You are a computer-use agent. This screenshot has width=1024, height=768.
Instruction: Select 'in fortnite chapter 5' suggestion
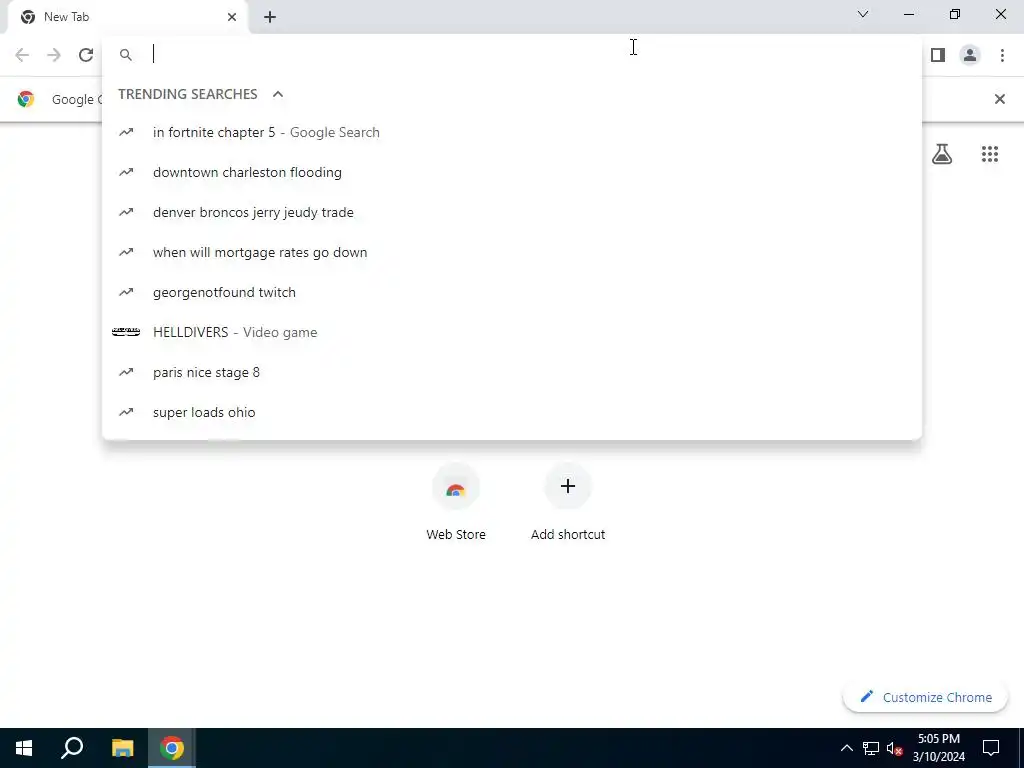512,133
